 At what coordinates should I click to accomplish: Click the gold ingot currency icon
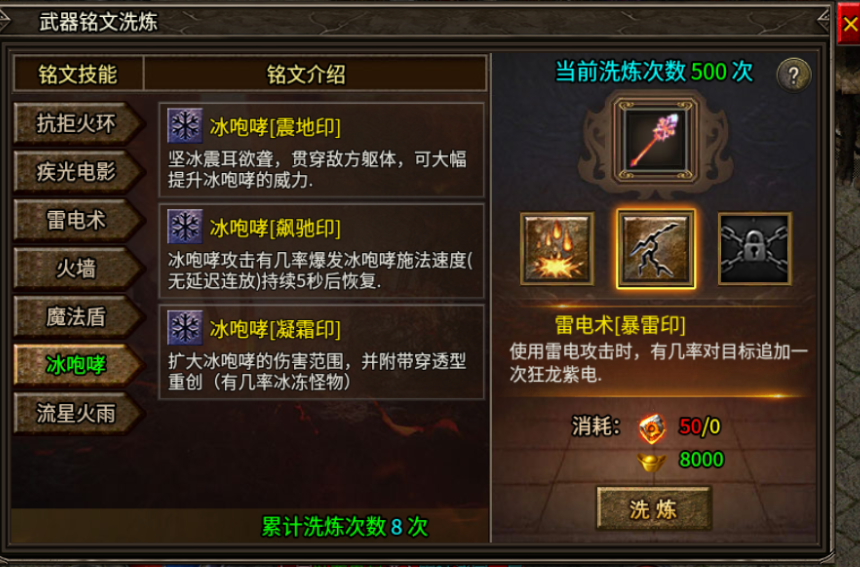pos(652,461)
